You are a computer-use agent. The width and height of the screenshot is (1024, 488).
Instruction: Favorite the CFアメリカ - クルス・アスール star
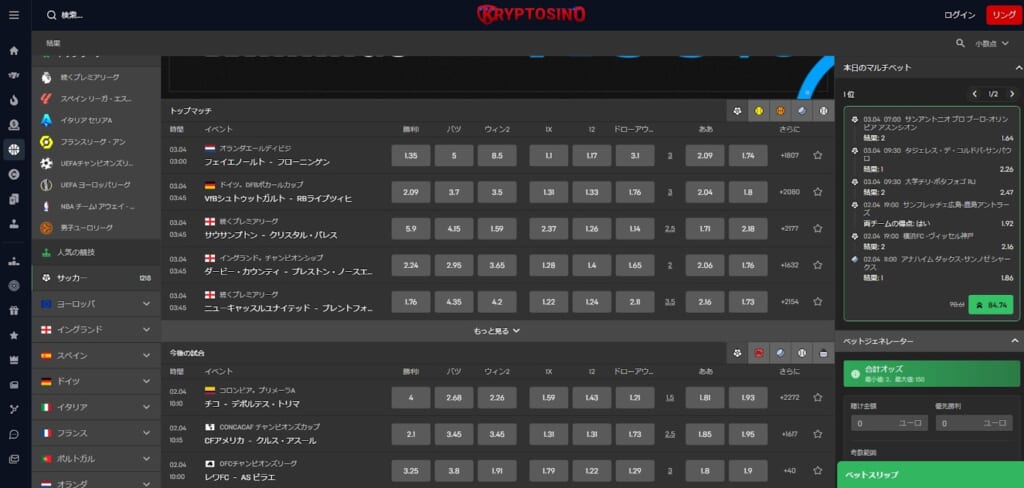(x=817, y=434)
